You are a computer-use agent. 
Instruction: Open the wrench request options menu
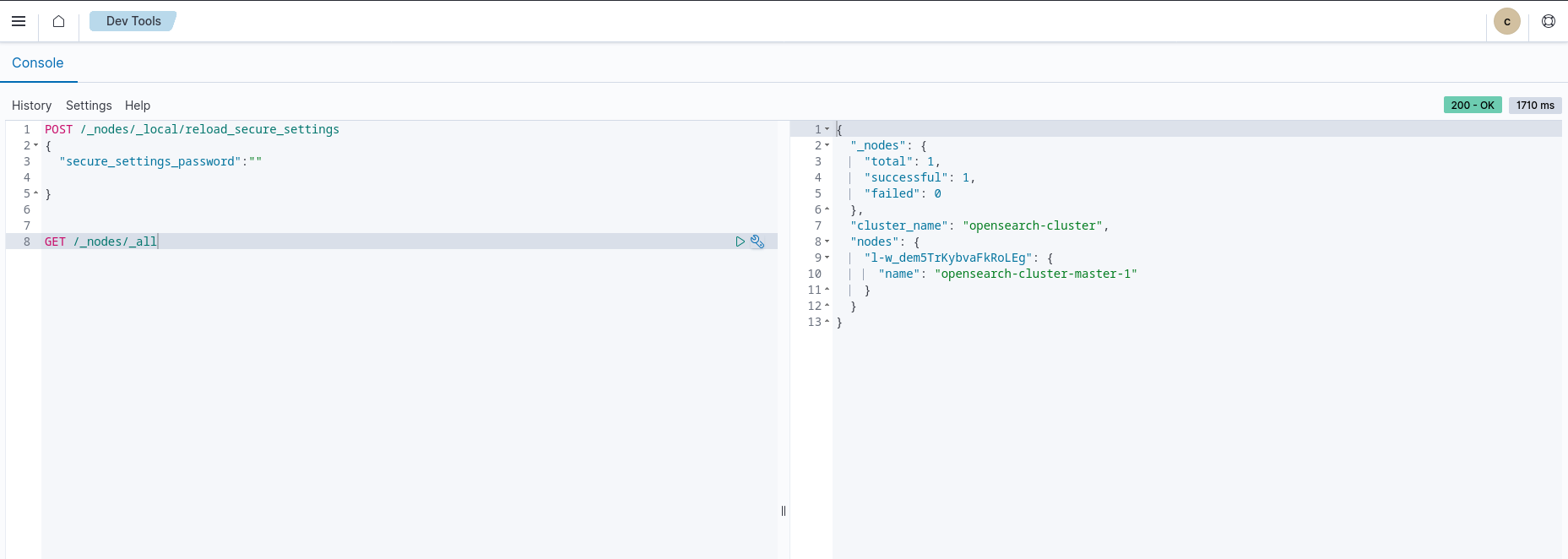tap(757, 242)
